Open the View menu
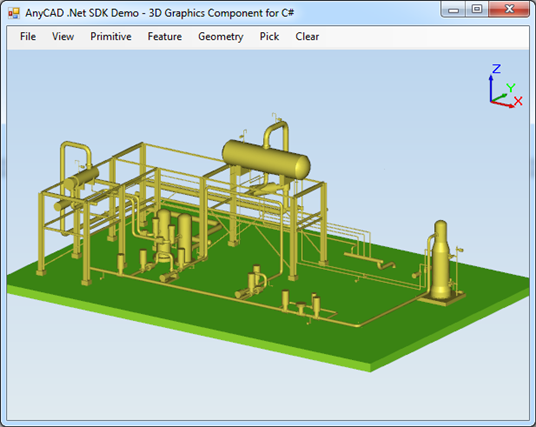Viewport: 536px width, 427px height. point(63,37)
